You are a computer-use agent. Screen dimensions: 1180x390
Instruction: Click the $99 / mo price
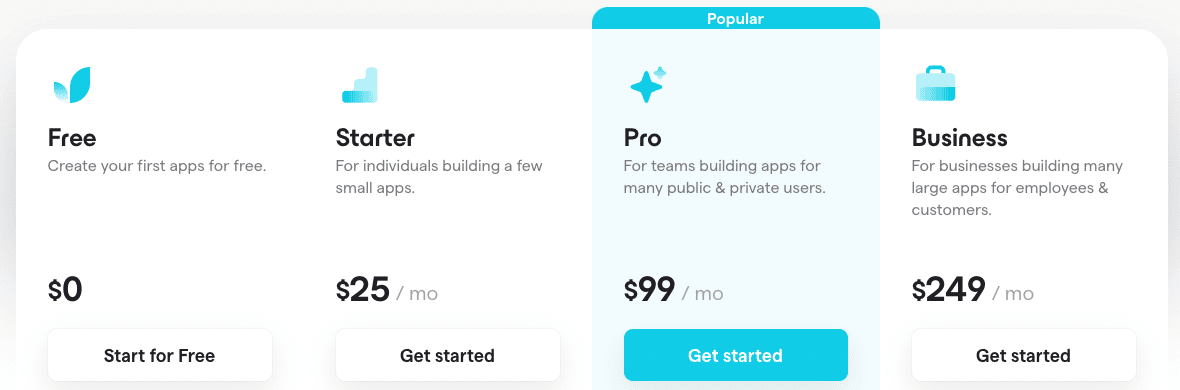(674, 290)
